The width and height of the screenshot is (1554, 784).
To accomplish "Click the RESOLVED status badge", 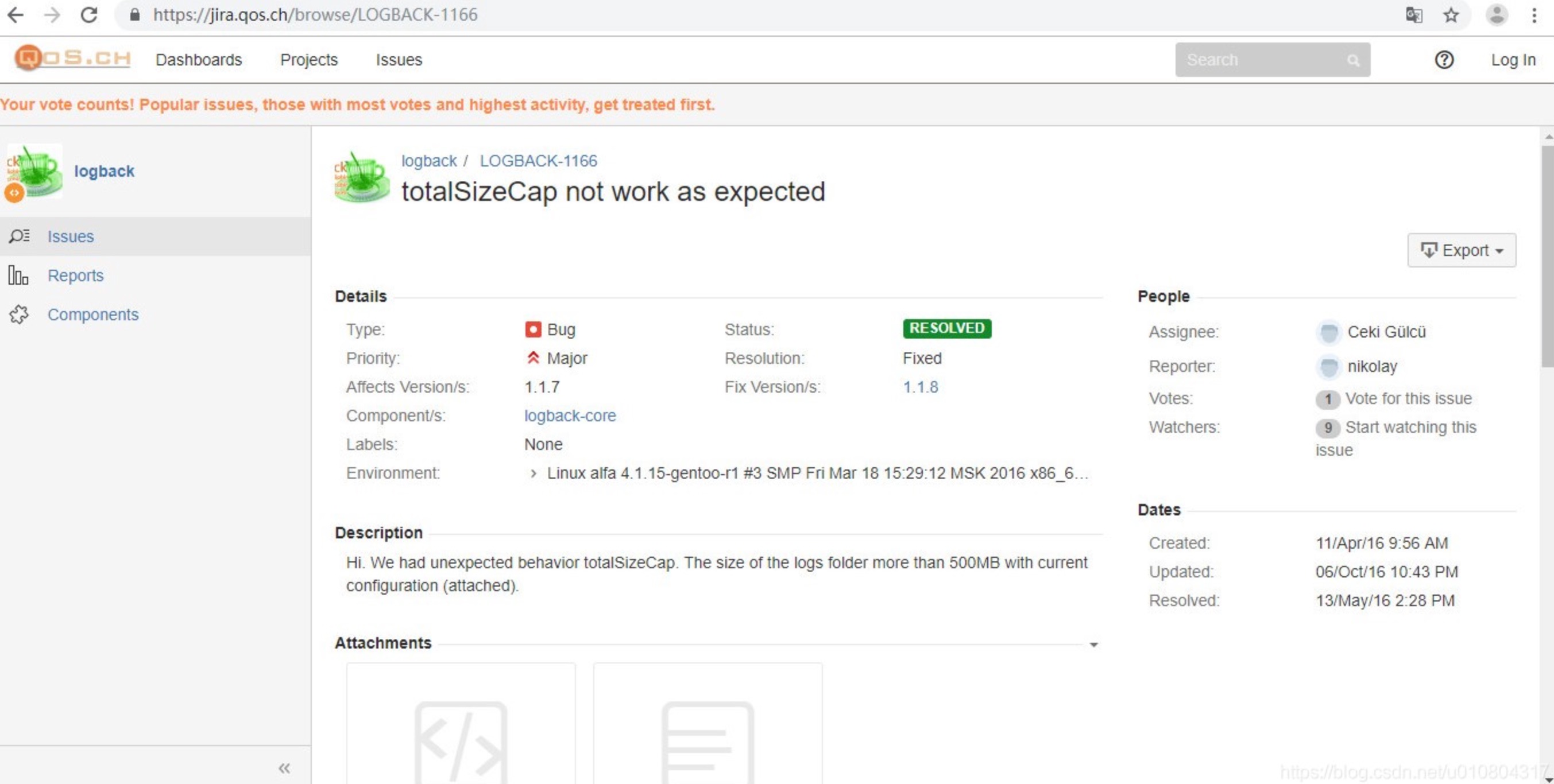I will [x=946, y=328].
